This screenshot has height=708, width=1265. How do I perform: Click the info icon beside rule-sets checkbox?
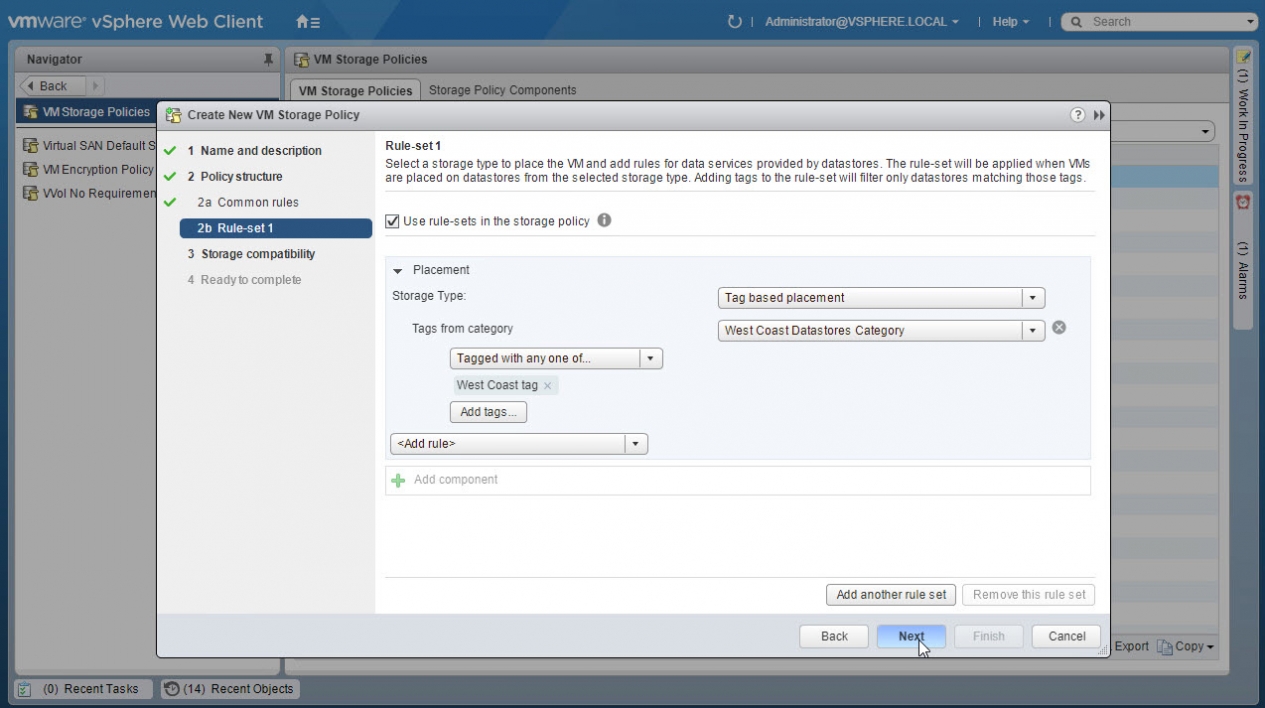[x=604, y=220]
